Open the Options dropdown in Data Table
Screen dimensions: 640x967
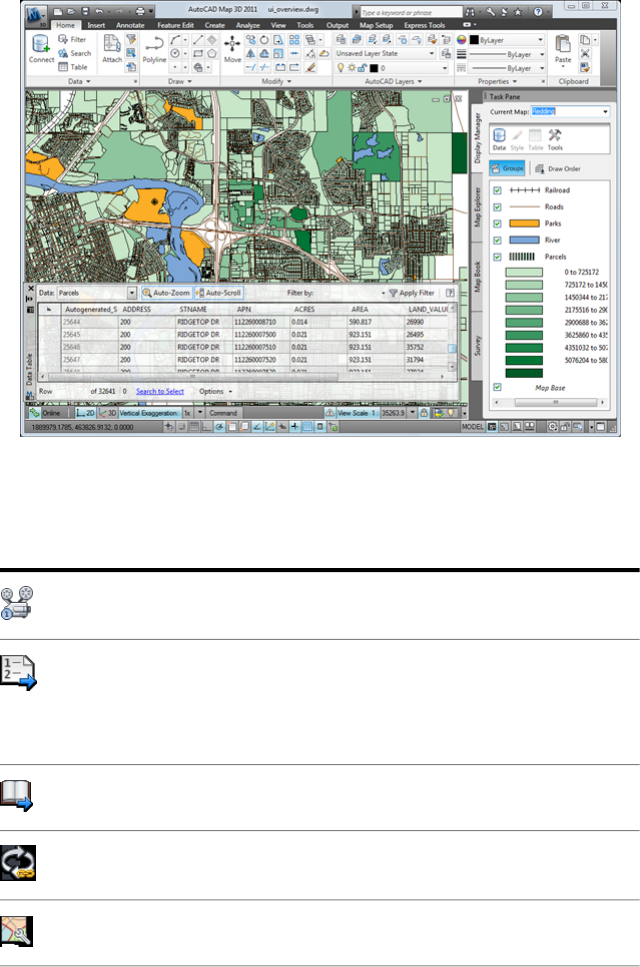point(216,392)
